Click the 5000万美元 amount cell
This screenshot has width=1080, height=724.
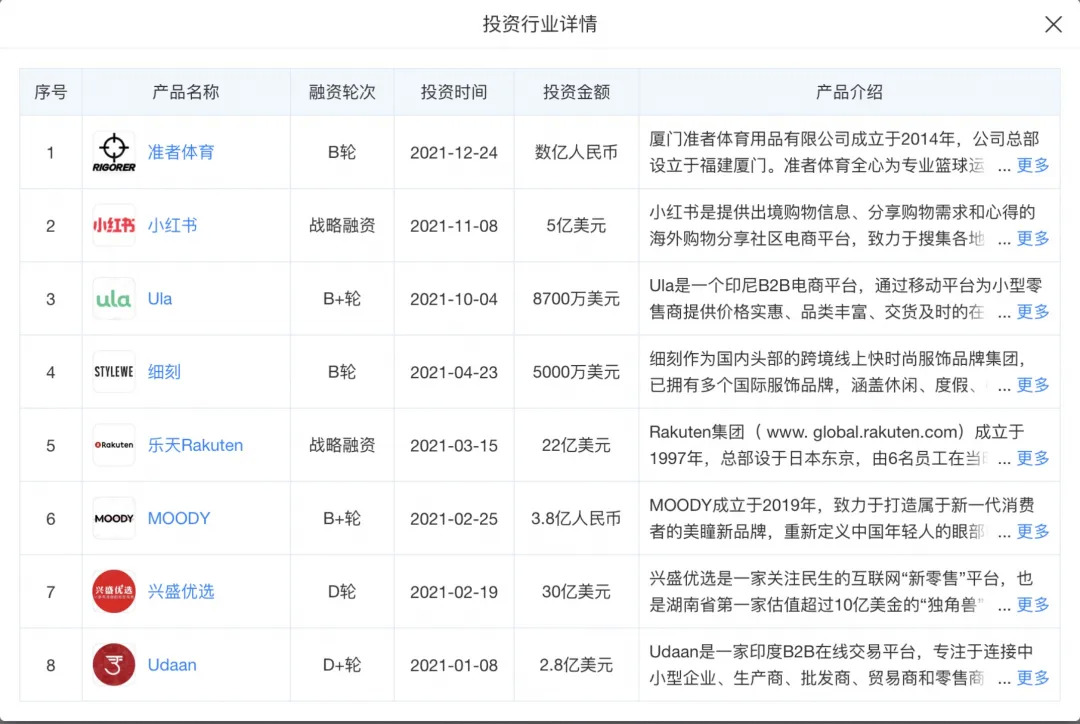point(577,372)
